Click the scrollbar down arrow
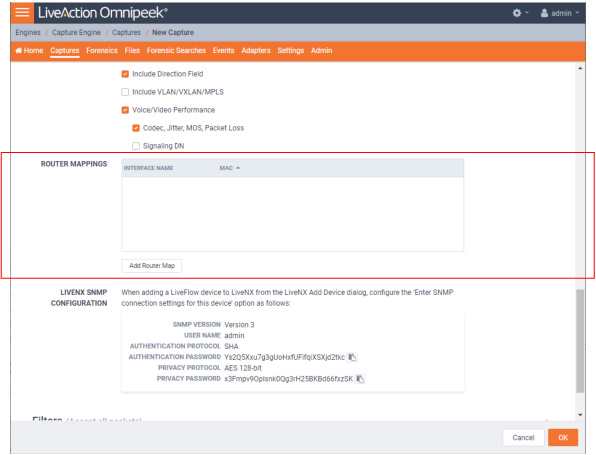 click(580, 415)
